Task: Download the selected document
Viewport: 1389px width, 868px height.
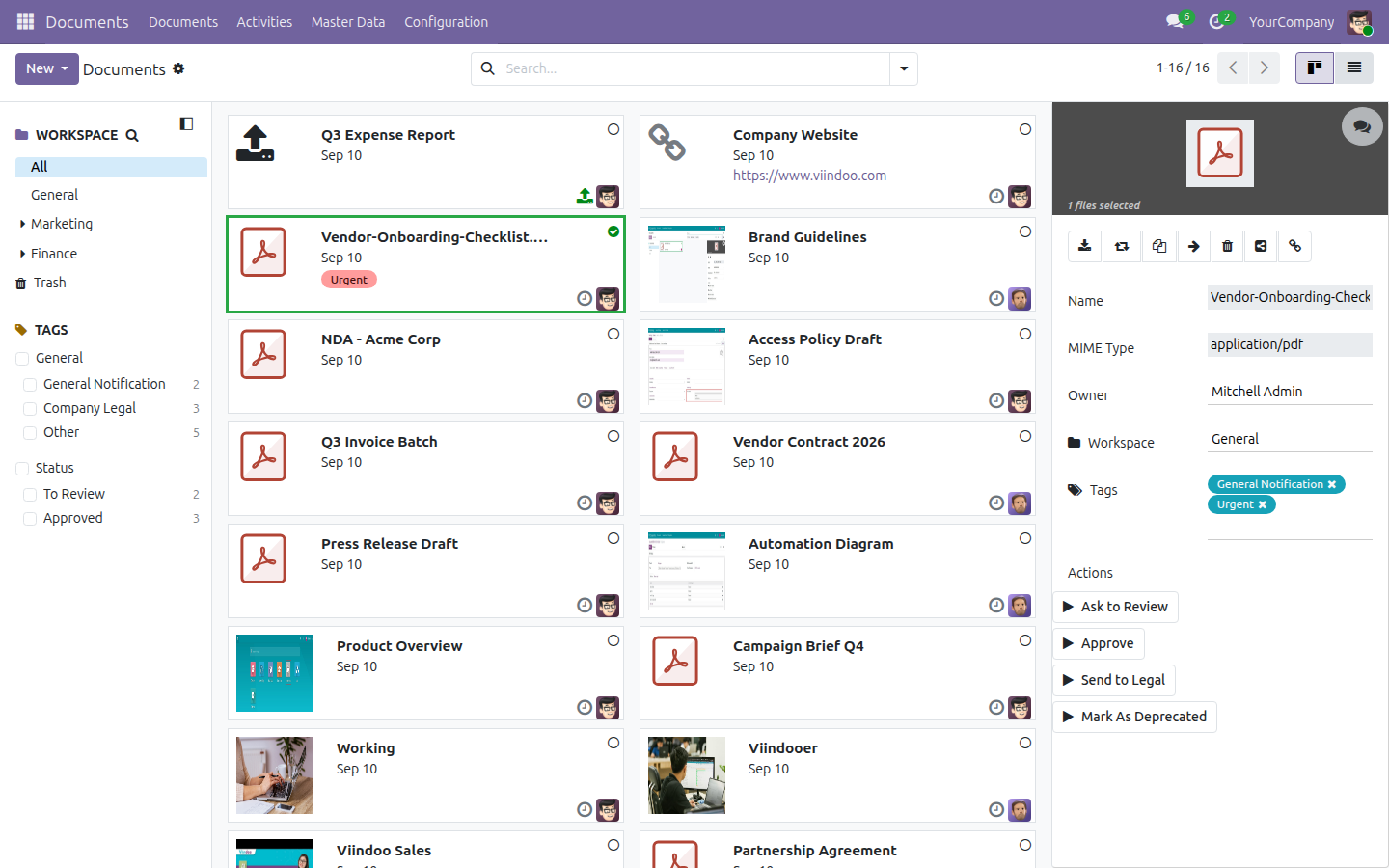Action: click(1085, 246)
